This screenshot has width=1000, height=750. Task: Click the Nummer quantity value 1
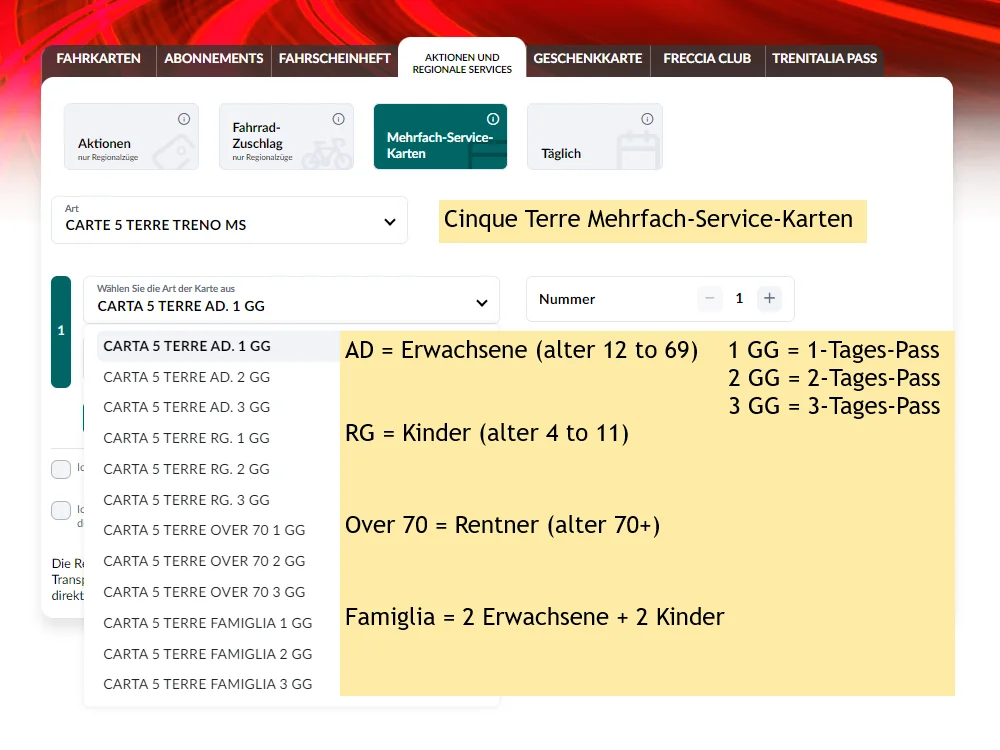[739, 298]
